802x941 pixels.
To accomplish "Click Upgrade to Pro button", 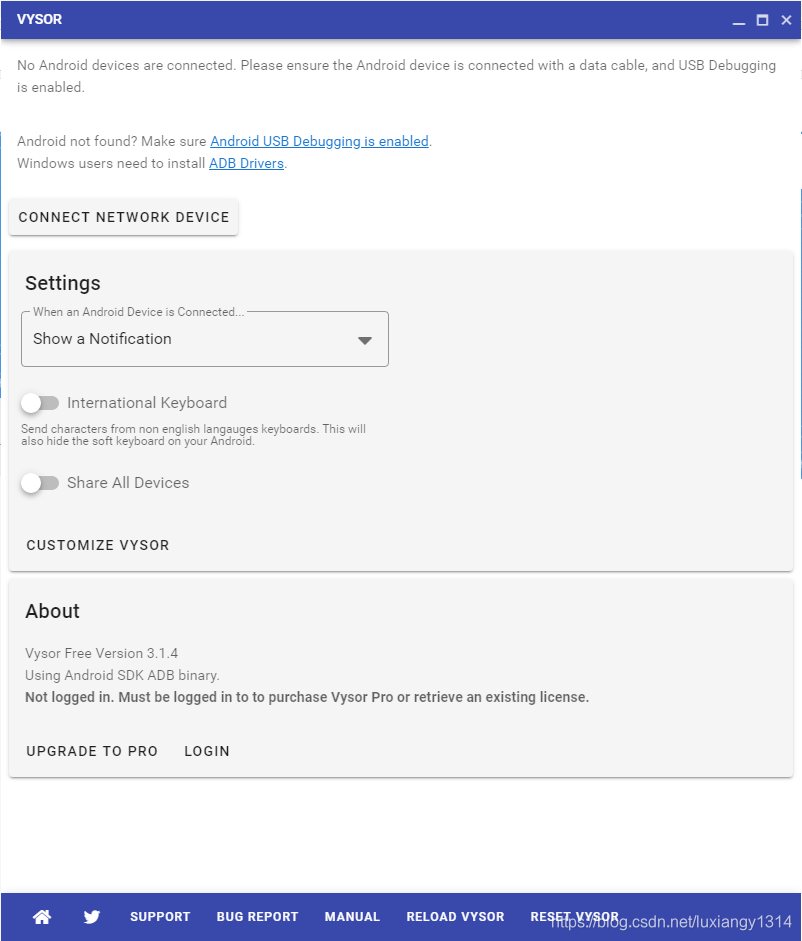I will [x=92, y=751].
